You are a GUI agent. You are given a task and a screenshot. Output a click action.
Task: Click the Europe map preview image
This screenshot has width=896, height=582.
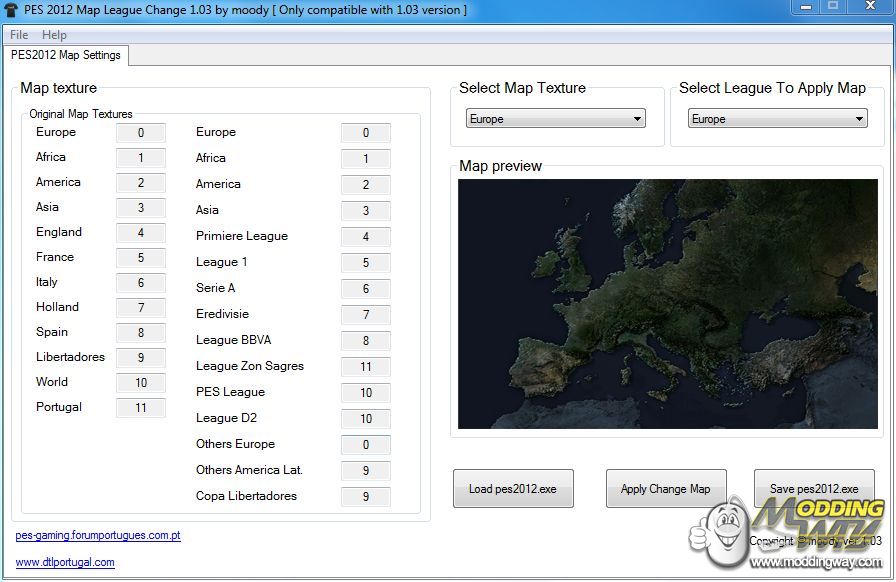click(667, 304)
